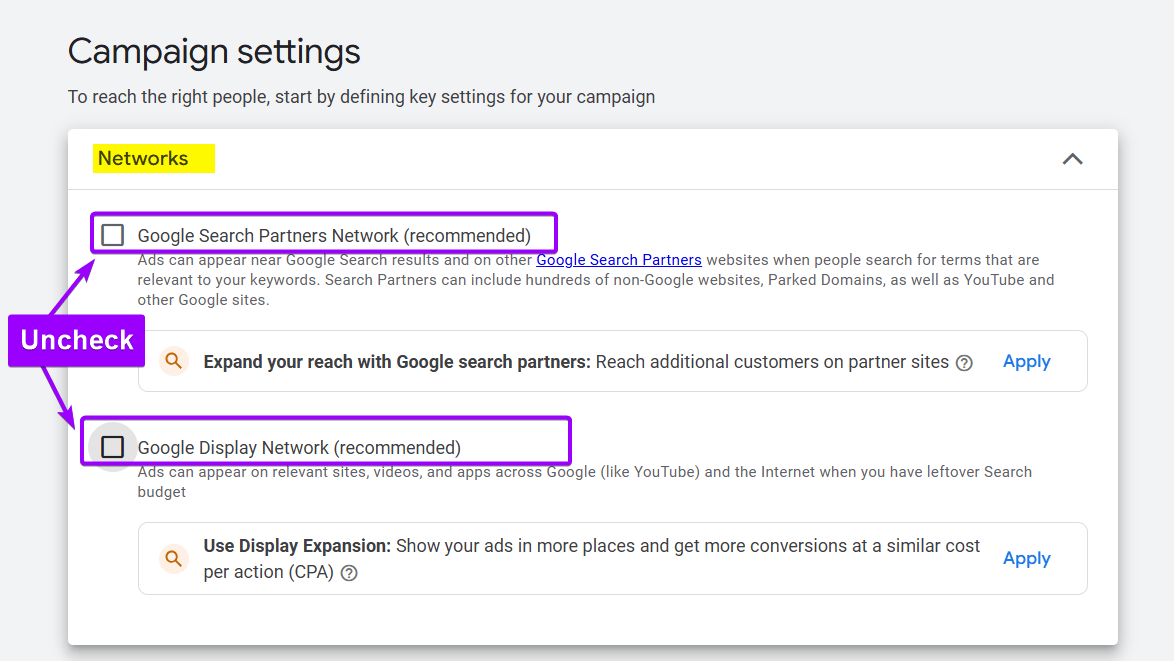Enable the Google Search Partners Network checkbox
The height and width of the screenshot is (661, 1174).
tap(112, 234)
